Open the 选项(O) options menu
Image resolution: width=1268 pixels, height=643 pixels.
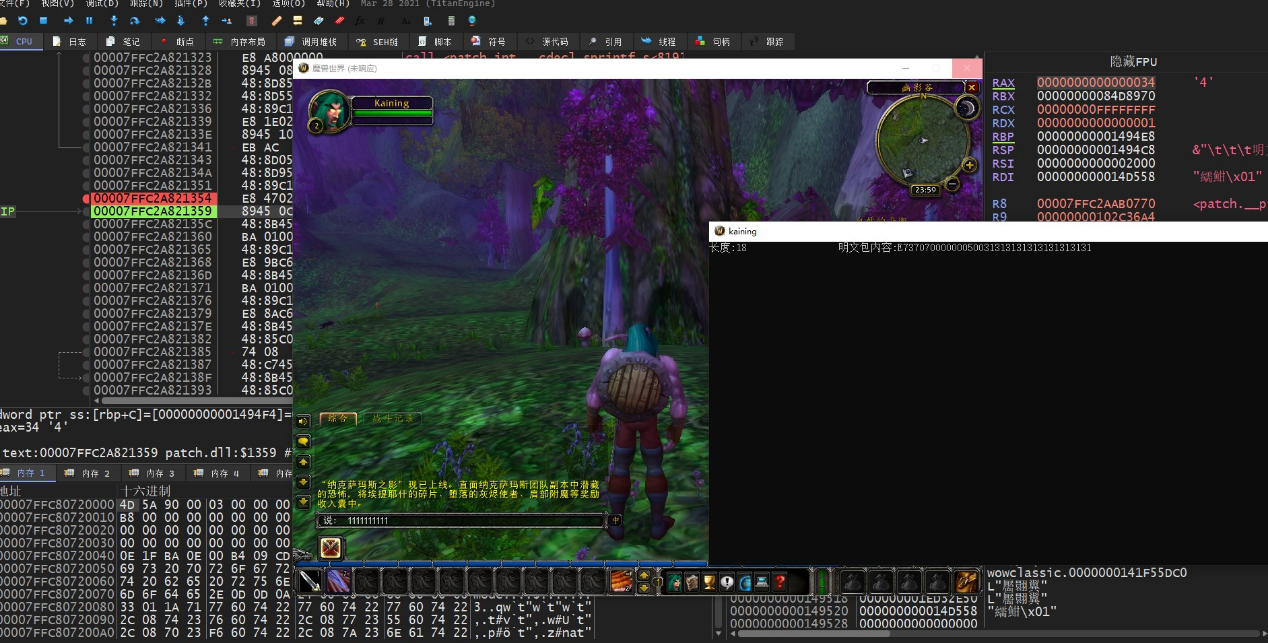click(289, 3)
